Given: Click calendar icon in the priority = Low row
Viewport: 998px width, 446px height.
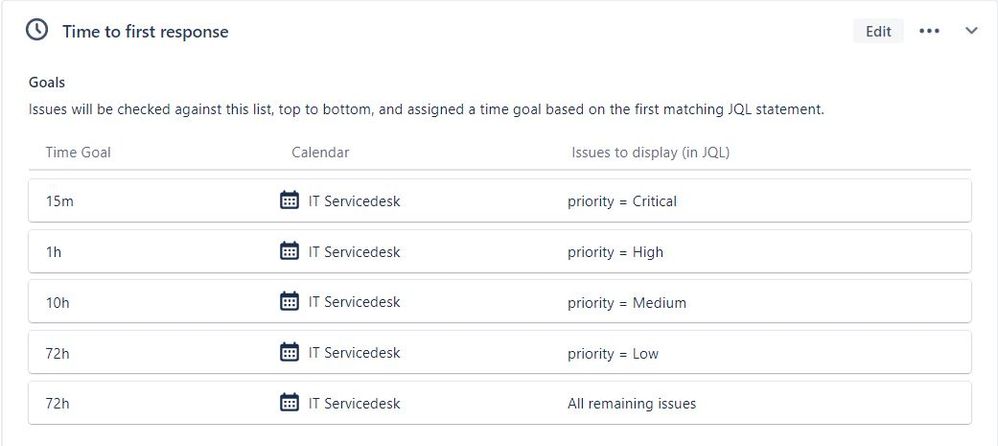Looking at the screenshot, I should click(x=290, y=351).
